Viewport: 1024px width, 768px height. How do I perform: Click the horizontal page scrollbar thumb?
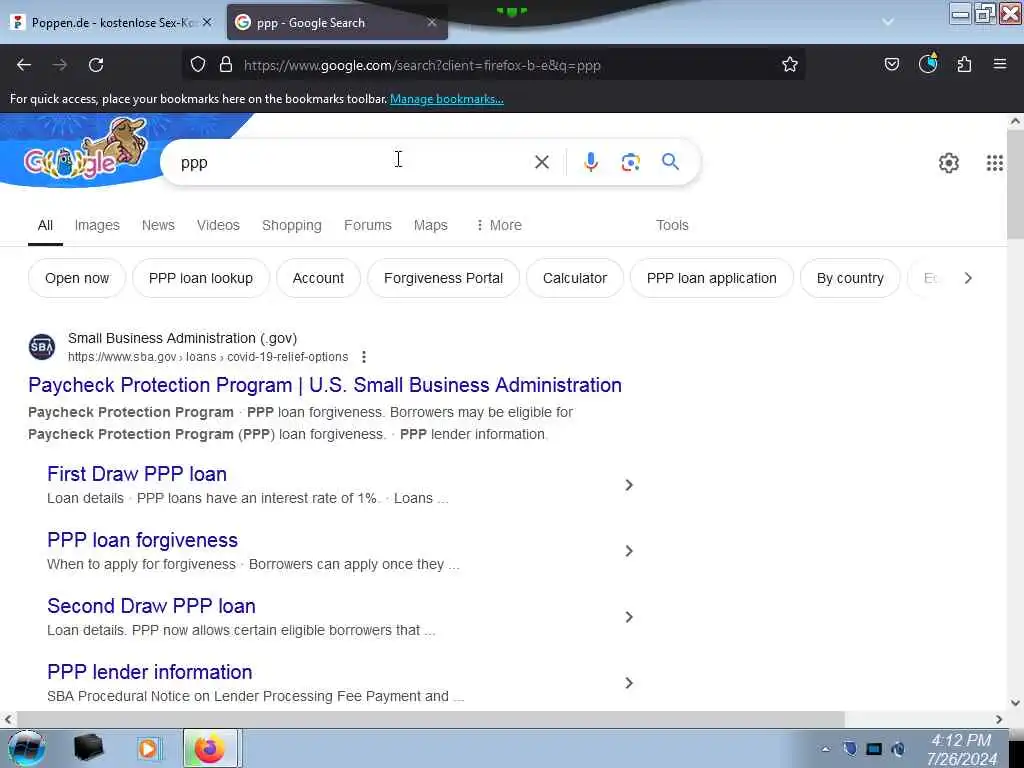430,719
